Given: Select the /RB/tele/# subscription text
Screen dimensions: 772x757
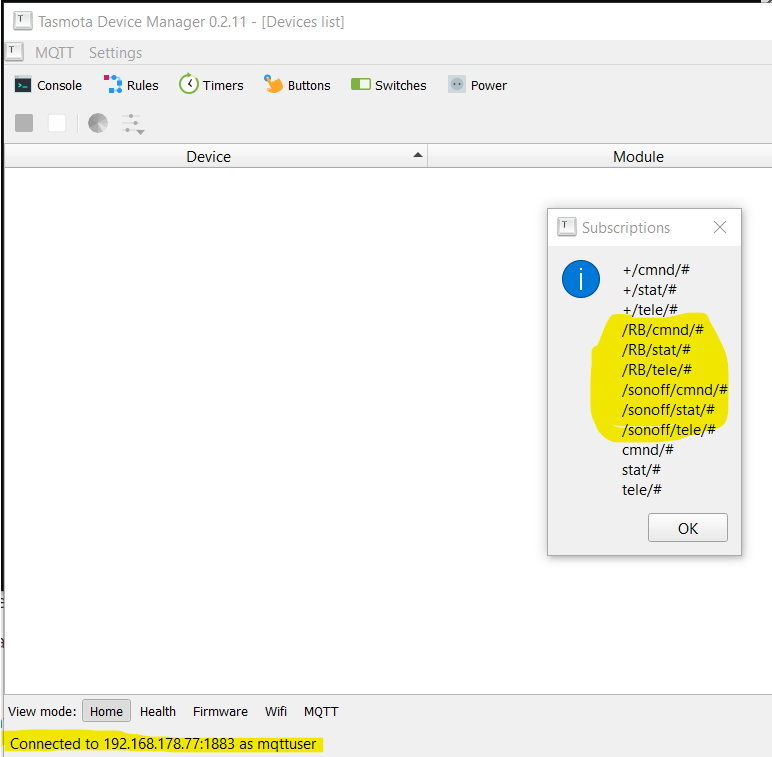Looking at the screenshot, I should coord(657,370).
